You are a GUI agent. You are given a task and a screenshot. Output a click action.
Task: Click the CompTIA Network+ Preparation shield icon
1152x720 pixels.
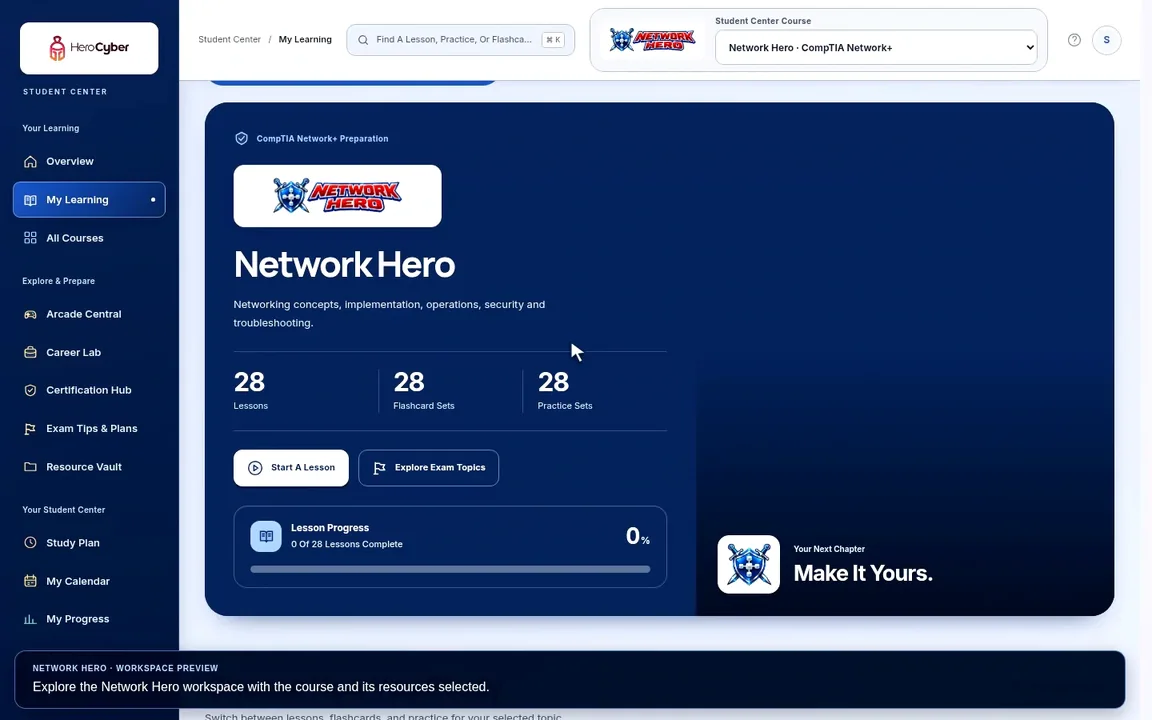pos(241,138)
